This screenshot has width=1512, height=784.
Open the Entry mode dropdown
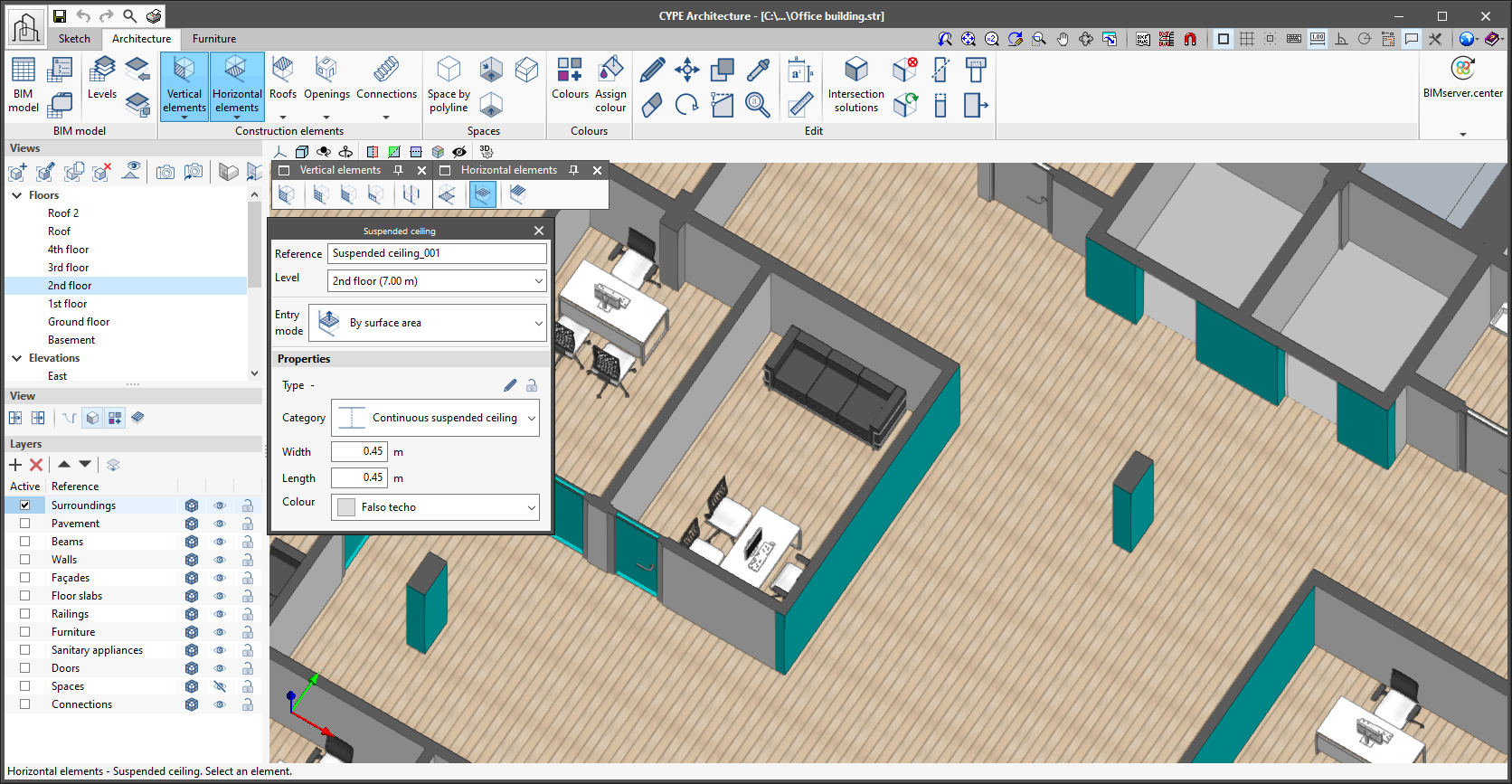point(428,323)
